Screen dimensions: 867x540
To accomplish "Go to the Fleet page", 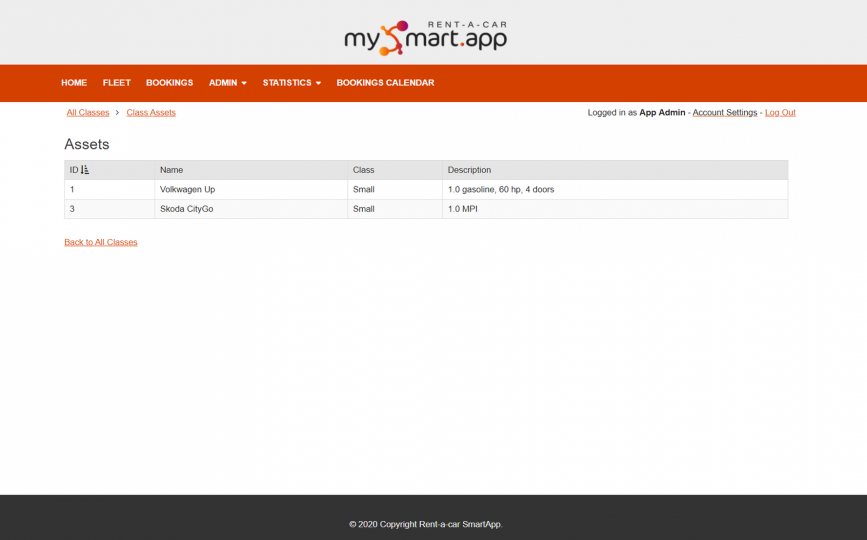I will point(117,83).
